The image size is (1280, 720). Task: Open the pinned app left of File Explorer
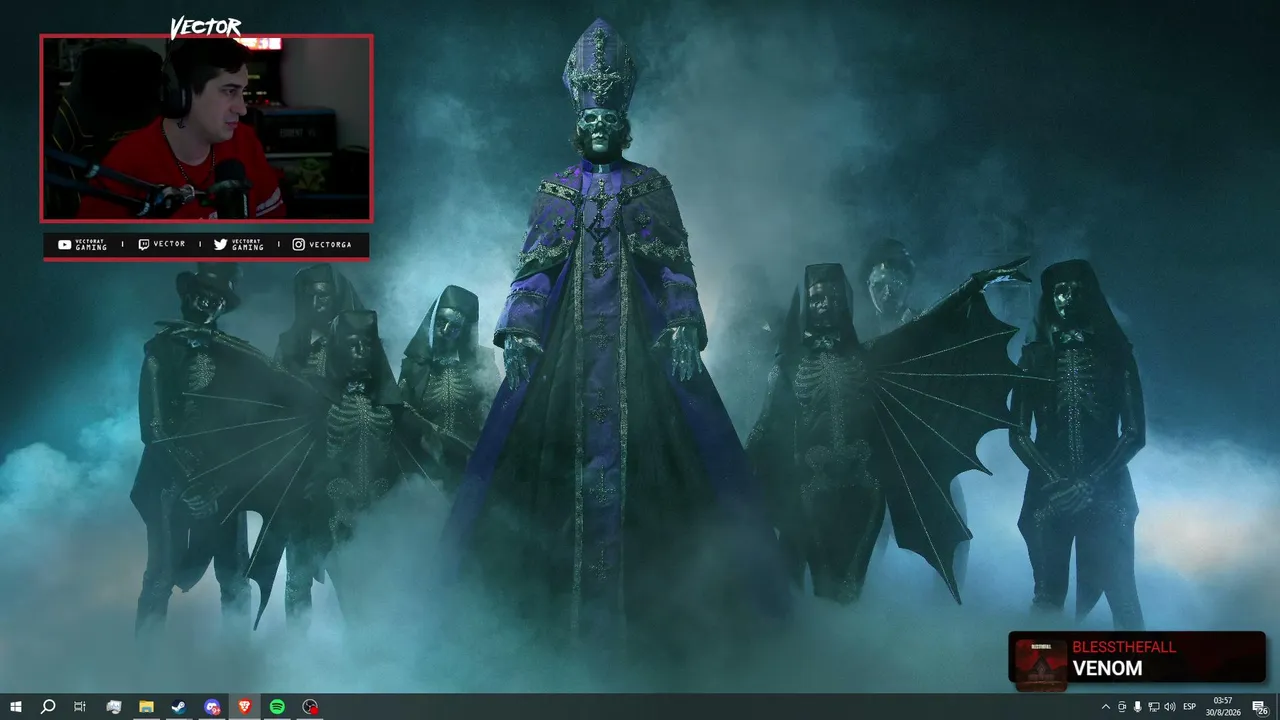[113, 707]
